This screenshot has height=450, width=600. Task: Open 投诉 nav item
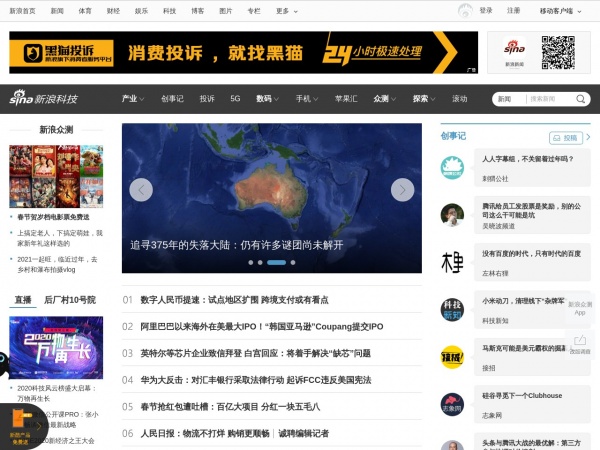click(207, 99)
